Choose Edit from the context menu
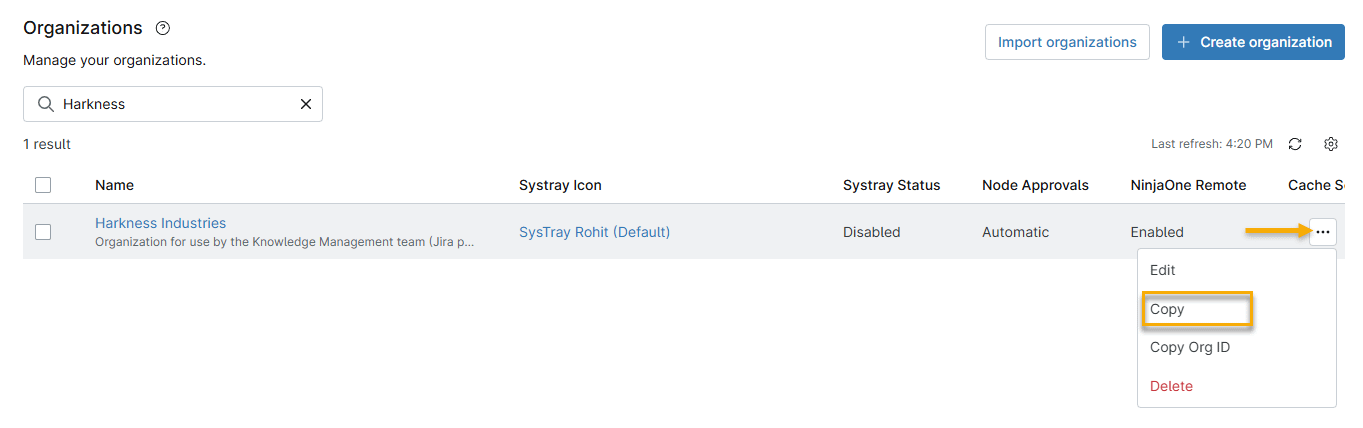 point(1163,270)
